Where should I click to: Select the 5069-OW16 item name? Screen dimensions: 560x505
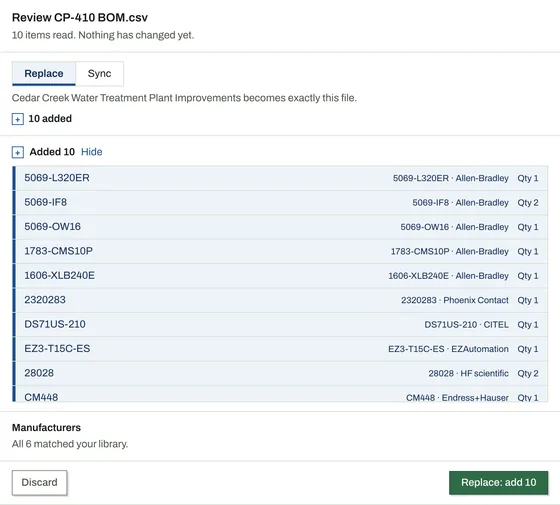click(x=52, y=226)
